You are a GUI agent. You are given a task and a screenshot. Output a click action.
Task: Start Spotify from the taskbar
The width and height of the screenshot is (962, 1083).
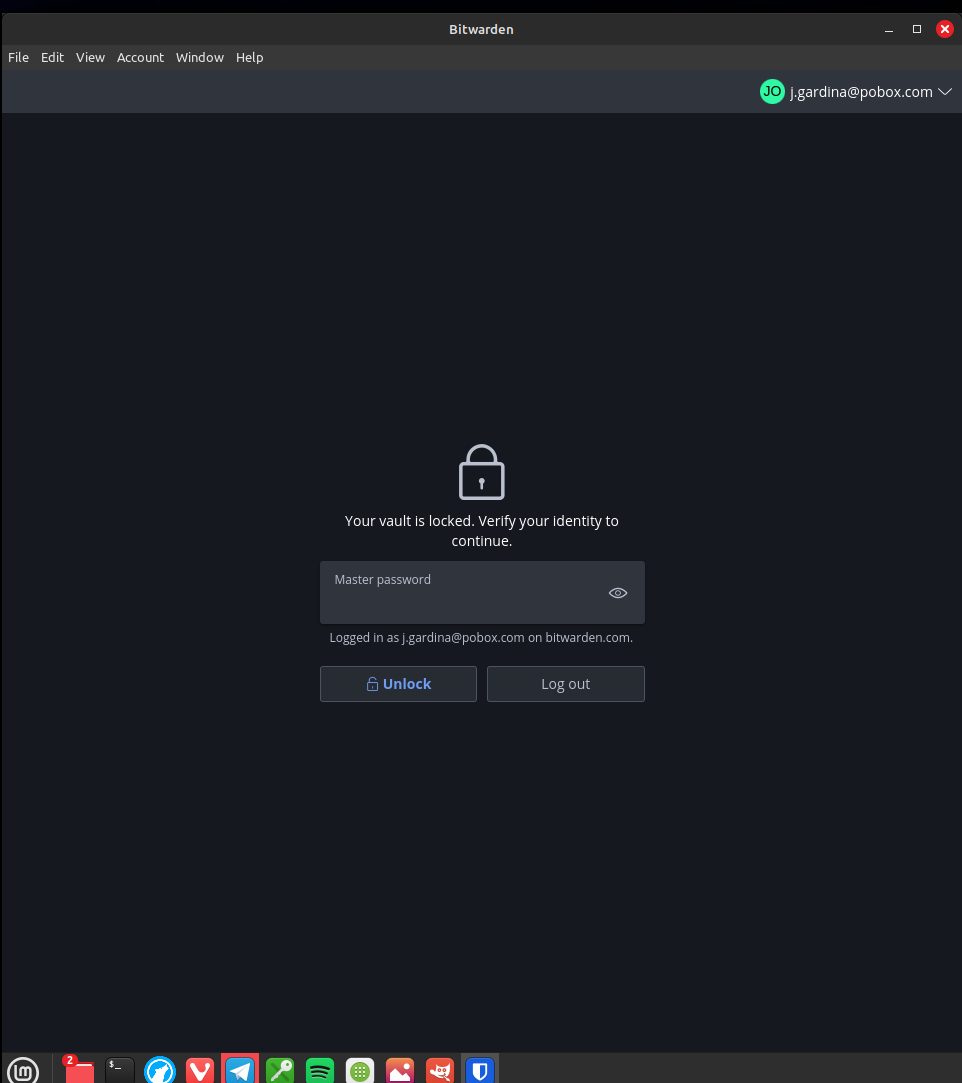[x=319, y=1069]
